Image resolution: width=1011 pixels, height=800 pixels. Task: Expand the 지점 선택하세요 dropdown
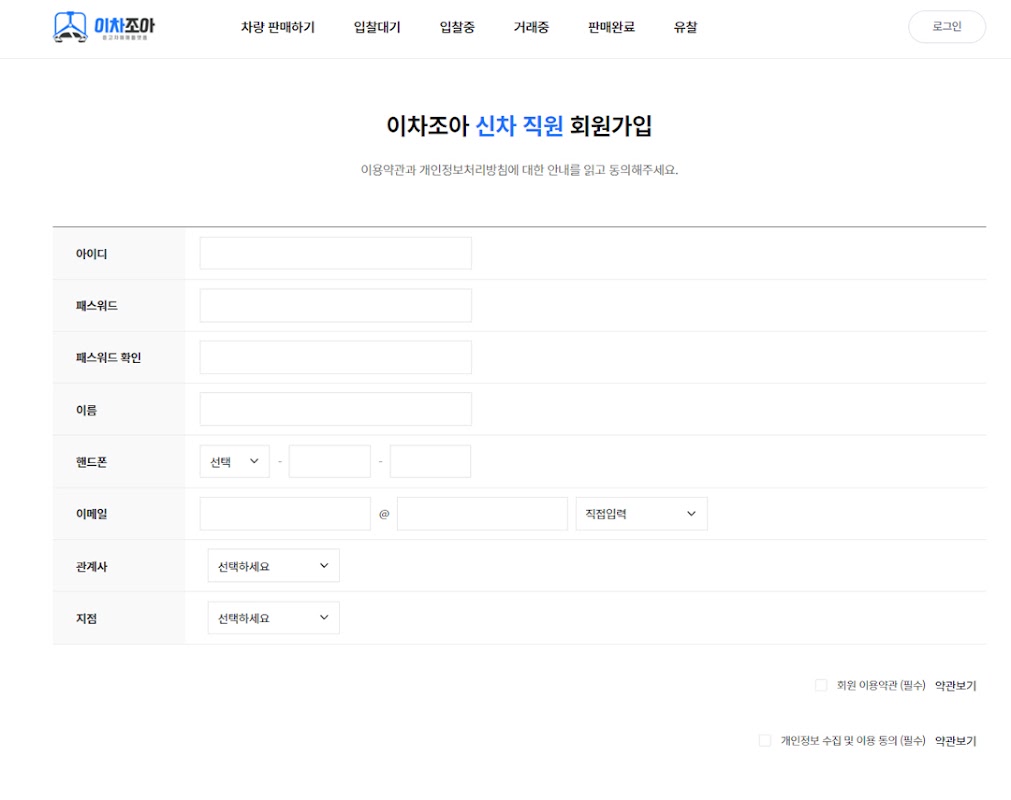[x=273, y=618]
